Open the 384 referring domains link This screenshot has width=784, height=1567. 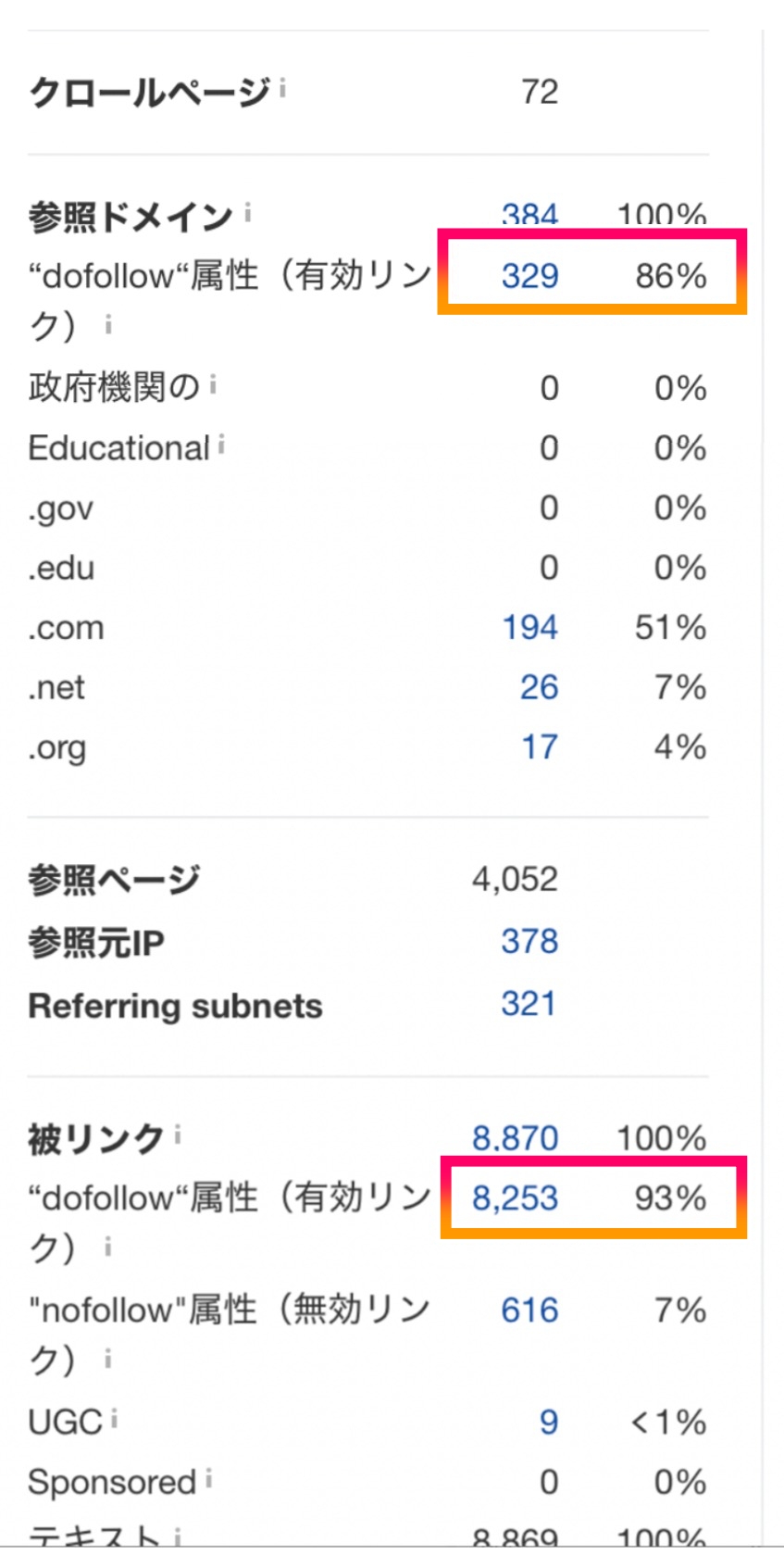pyautogui.click(x=529, y=217)
